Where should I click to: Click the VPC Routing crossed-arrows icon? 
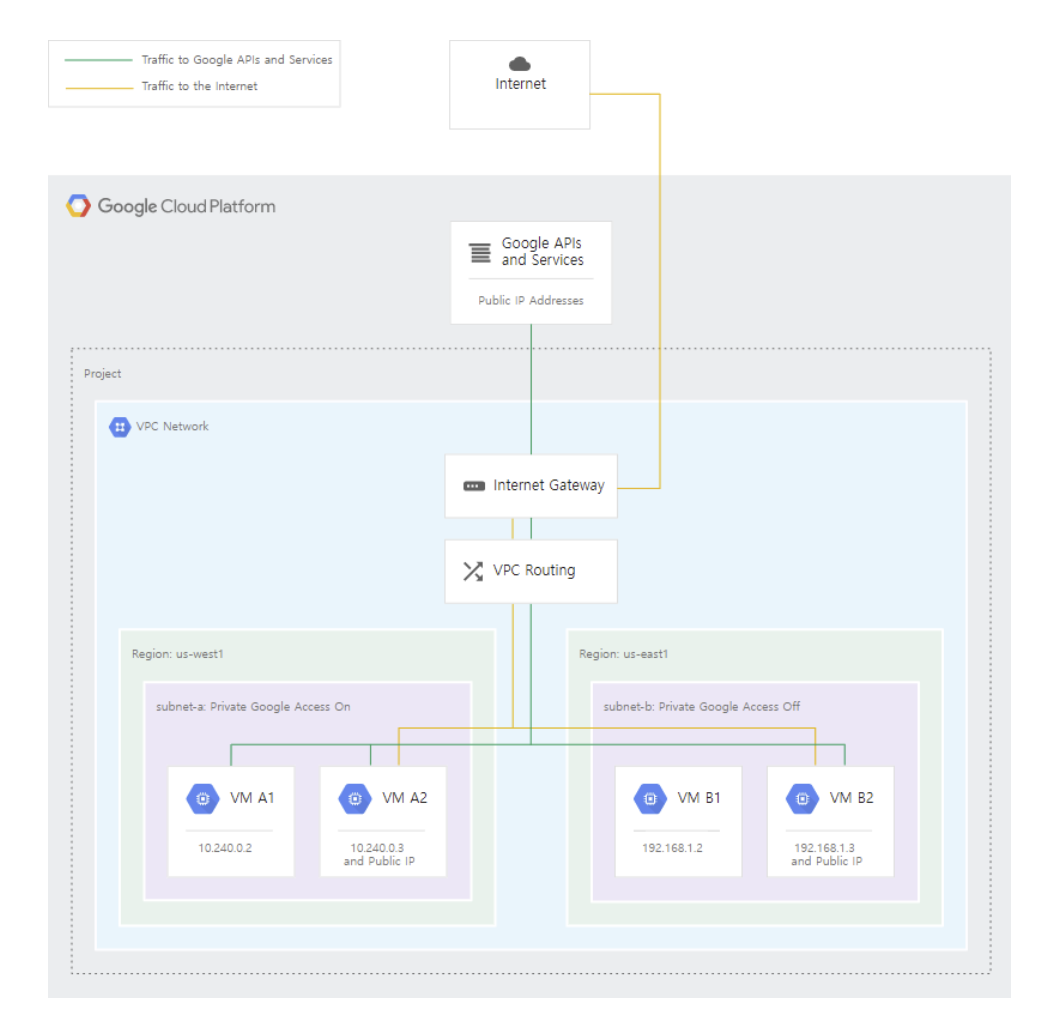pyautogui.click(x=473, y=571)
